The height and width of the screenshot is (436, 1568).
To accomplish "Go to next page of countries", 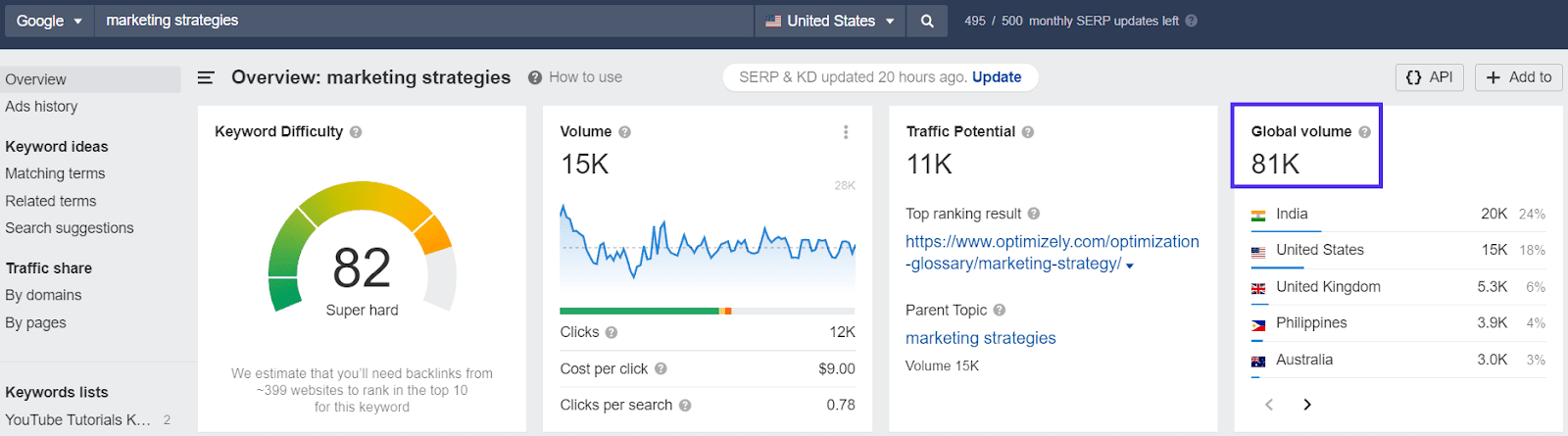I will (x=1307, y=405).
